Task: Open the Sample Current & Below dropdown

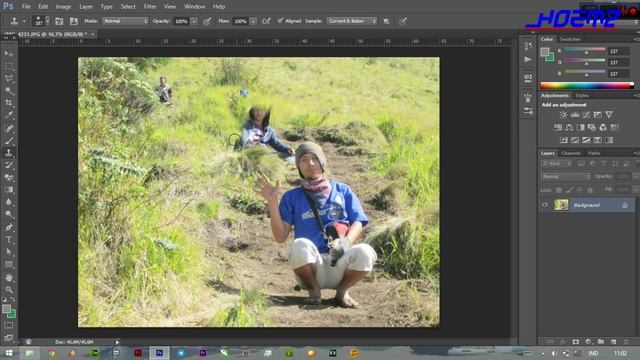Action: coord(351,21)
